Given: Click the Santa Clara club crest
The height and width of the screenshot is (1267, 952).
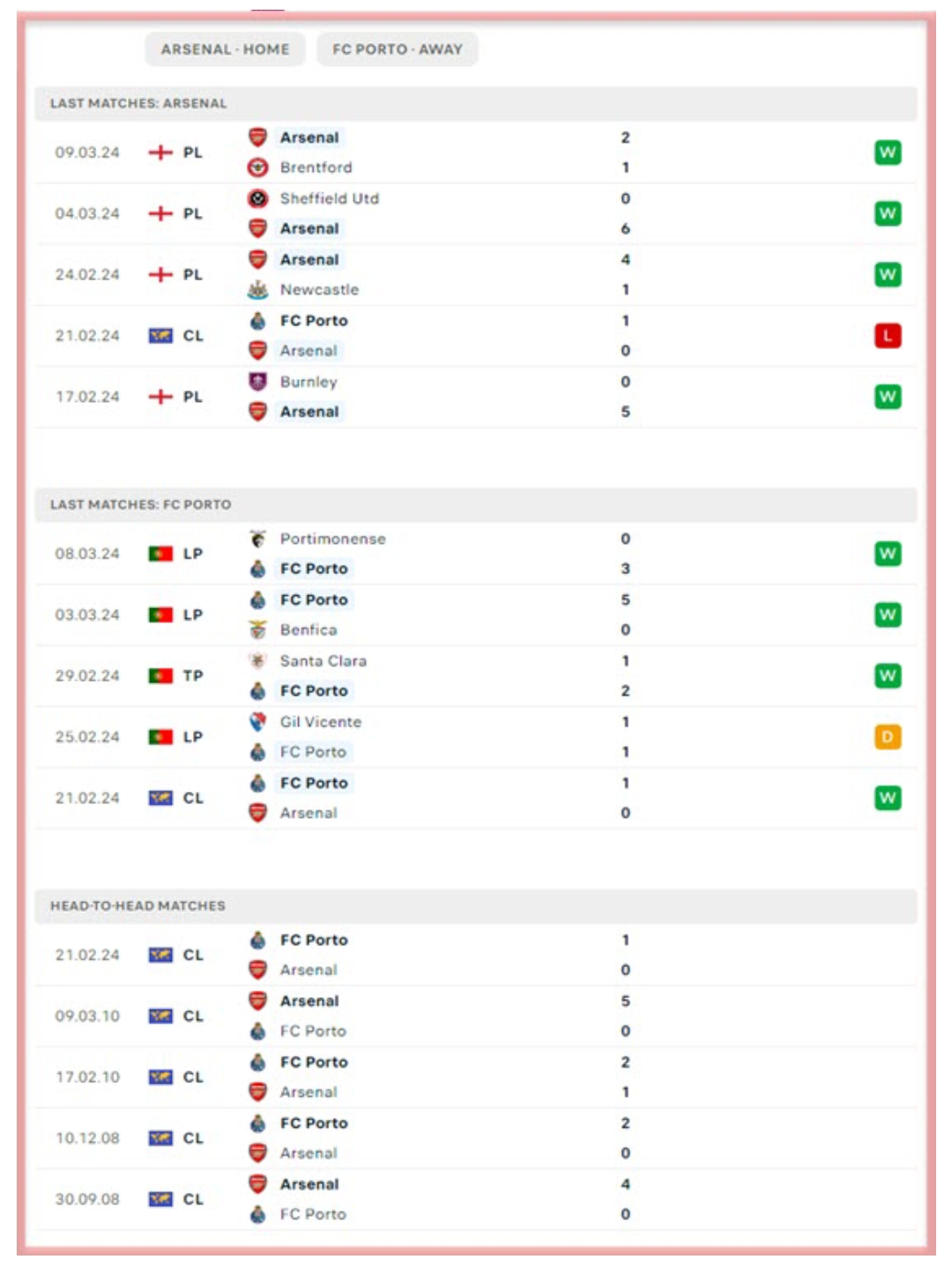Looking at the screenshot, I should 257,660.
